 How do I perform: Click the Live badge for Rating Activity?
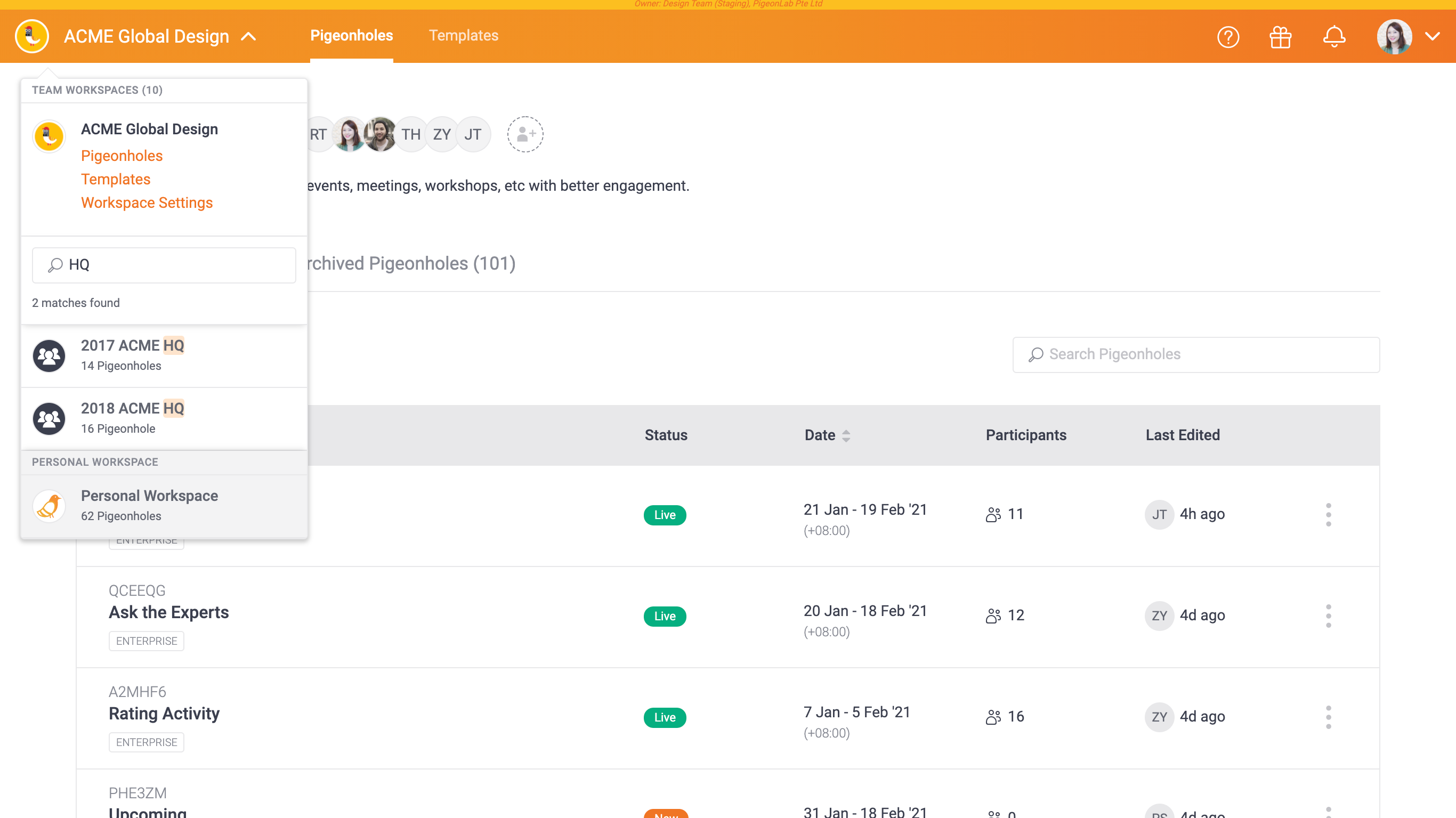[x=665, y=717]
